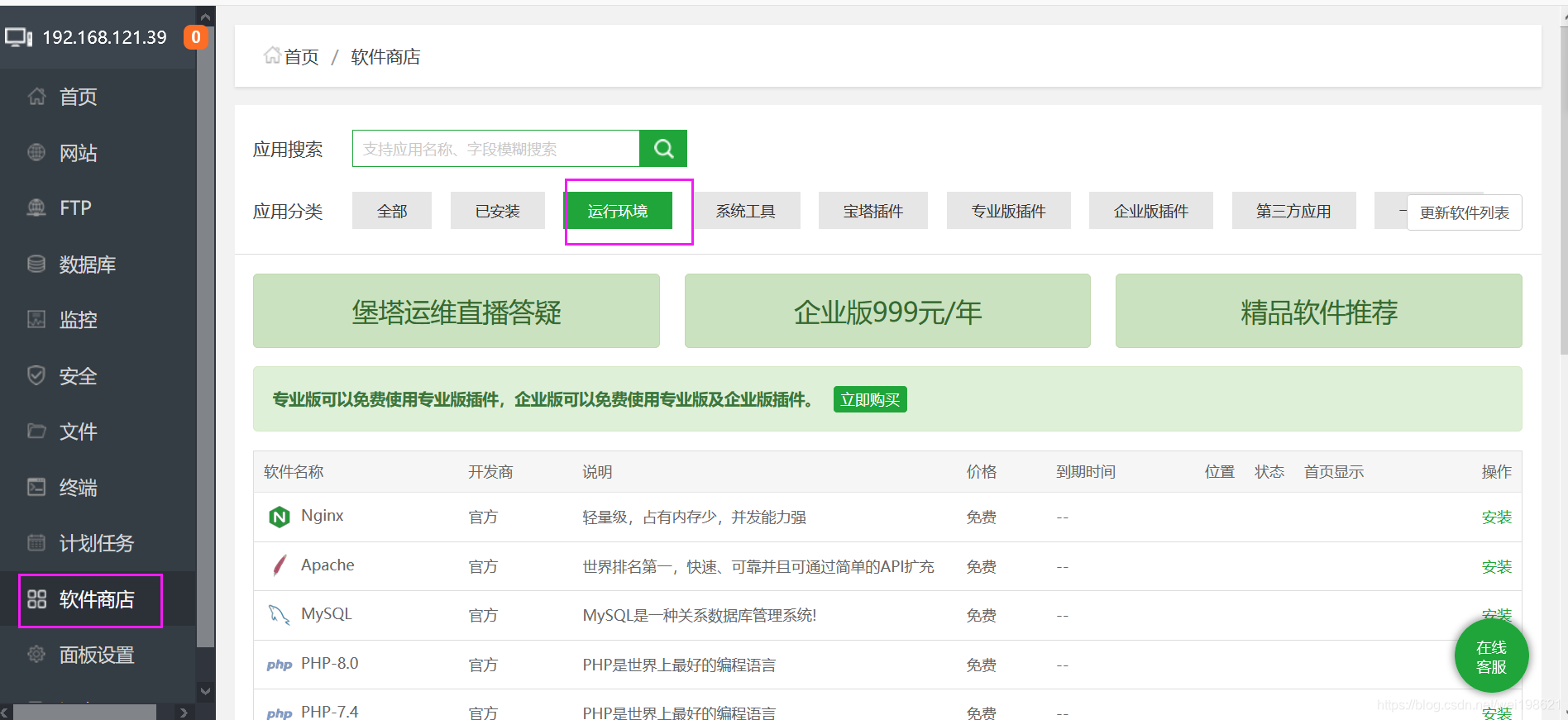The width and height of the screenshot is (1568, 720).
Task: Click the sidebar scroll up arrow
Action: pyautogui.click(x=206, y=17)
